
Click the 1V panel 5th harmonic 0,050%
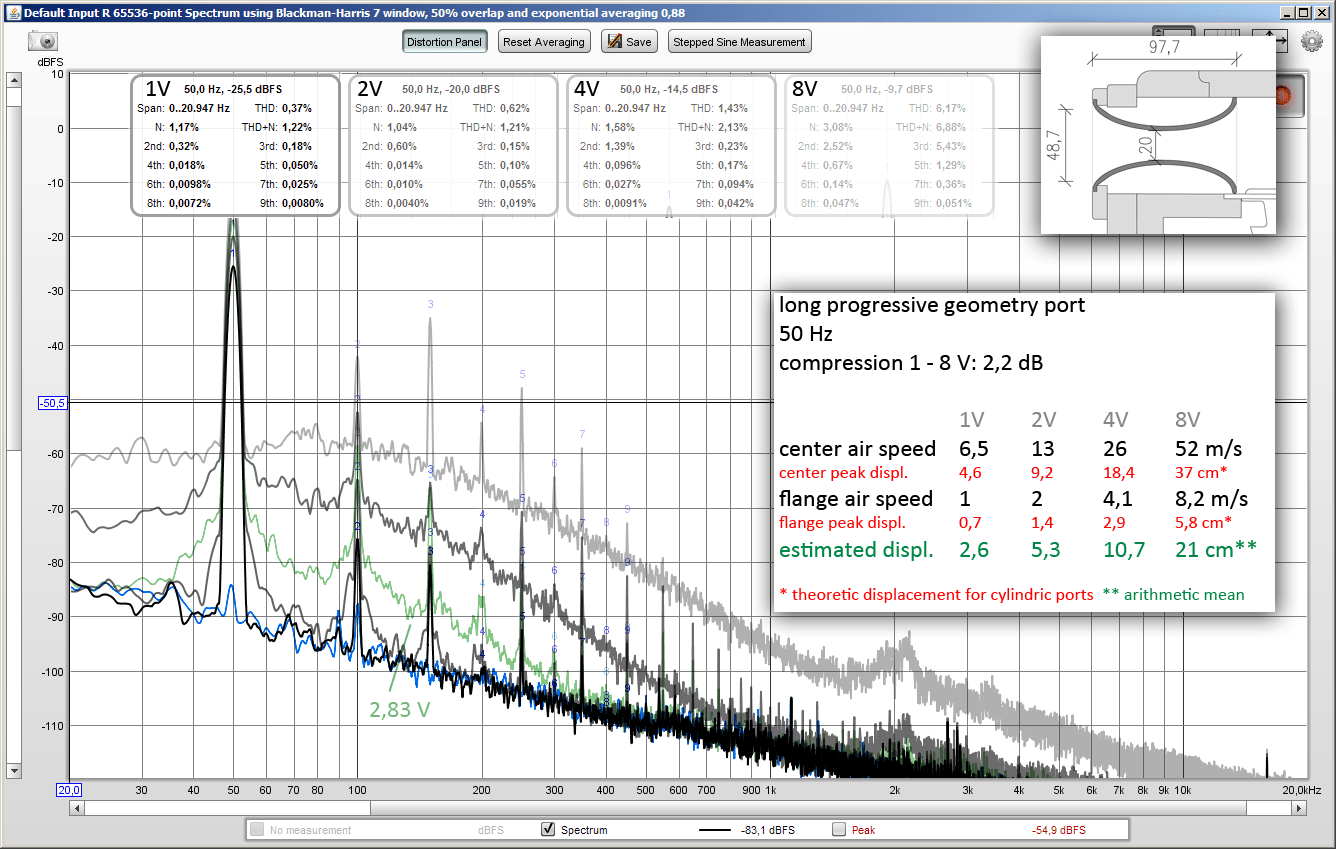[x=300, y=165]
